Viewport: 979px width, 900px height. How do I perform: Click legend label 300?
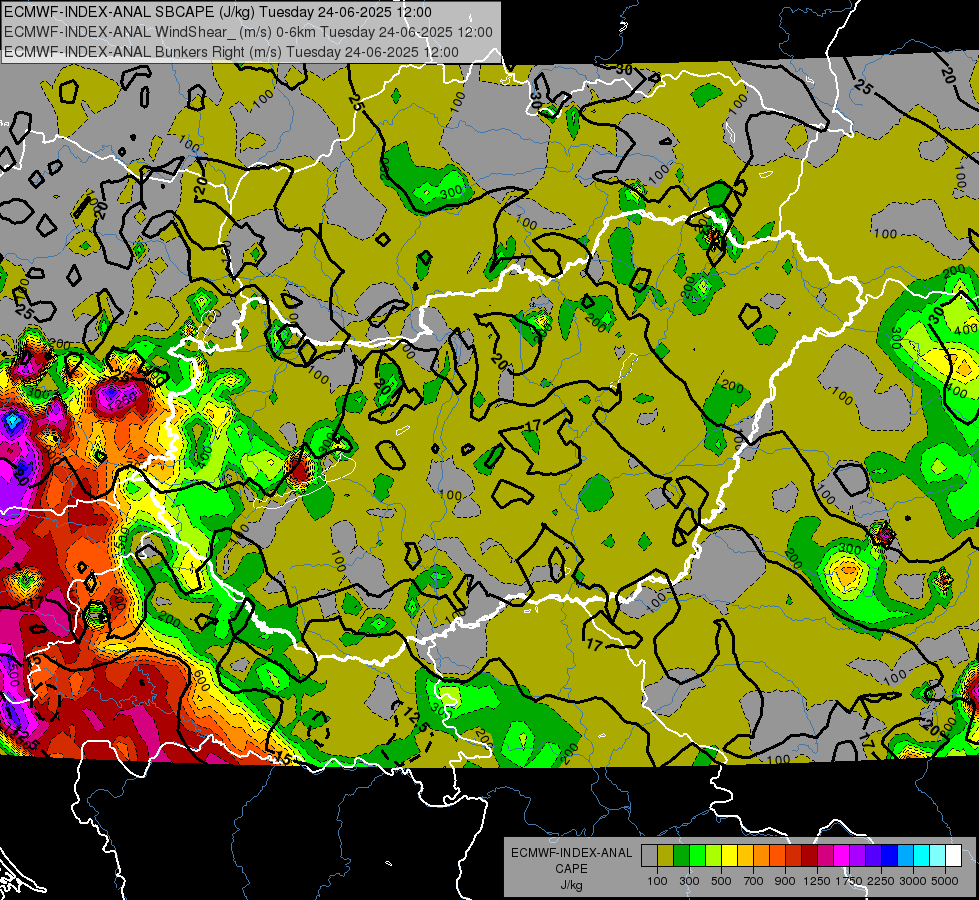click(x=689, y=881)
